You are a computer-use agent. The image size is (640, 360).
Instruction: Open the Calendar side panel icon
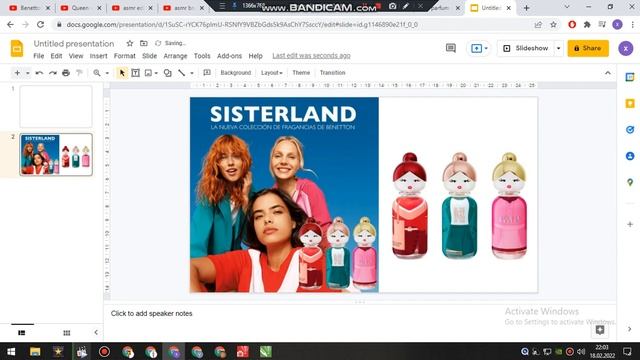point(630,77)
